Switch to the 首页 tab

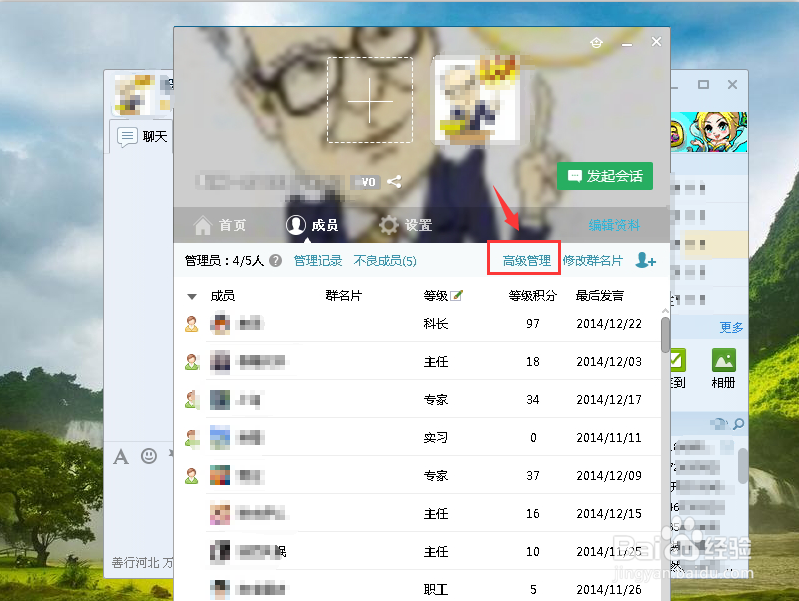pyautogui.click(x=220, y=225)
